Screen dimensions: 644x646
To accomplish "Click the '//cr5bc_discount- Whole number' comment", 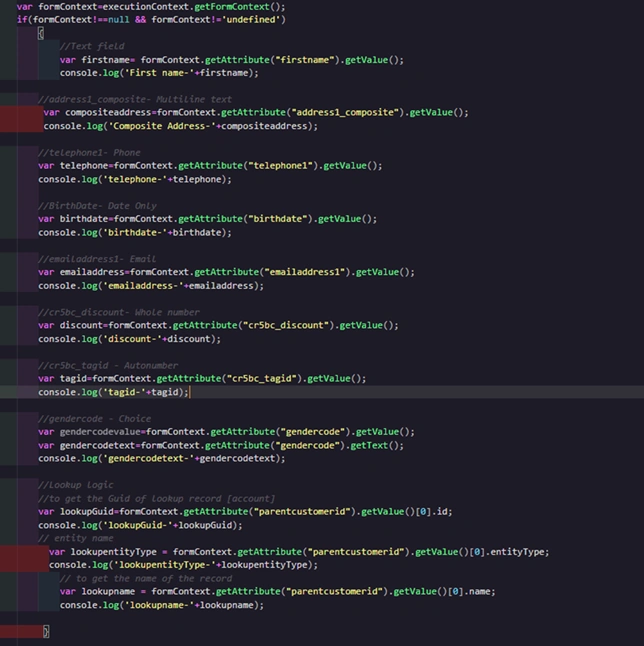I will 119,312.
